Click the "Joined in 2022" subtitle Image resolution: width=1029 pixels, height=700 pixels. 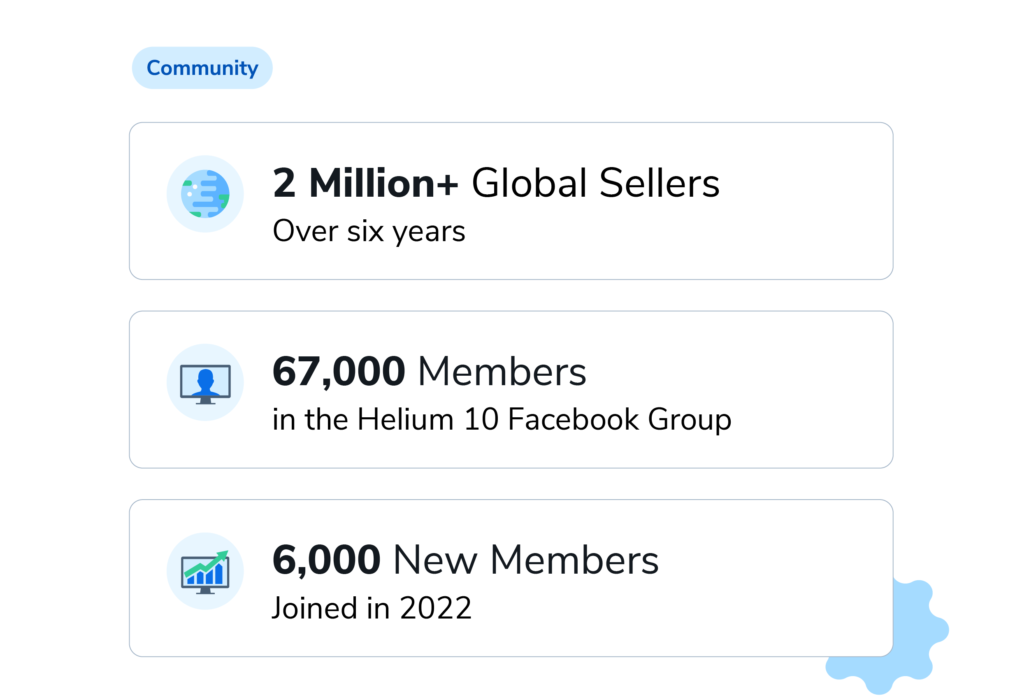pyautogui.click(x=371, y=608)
